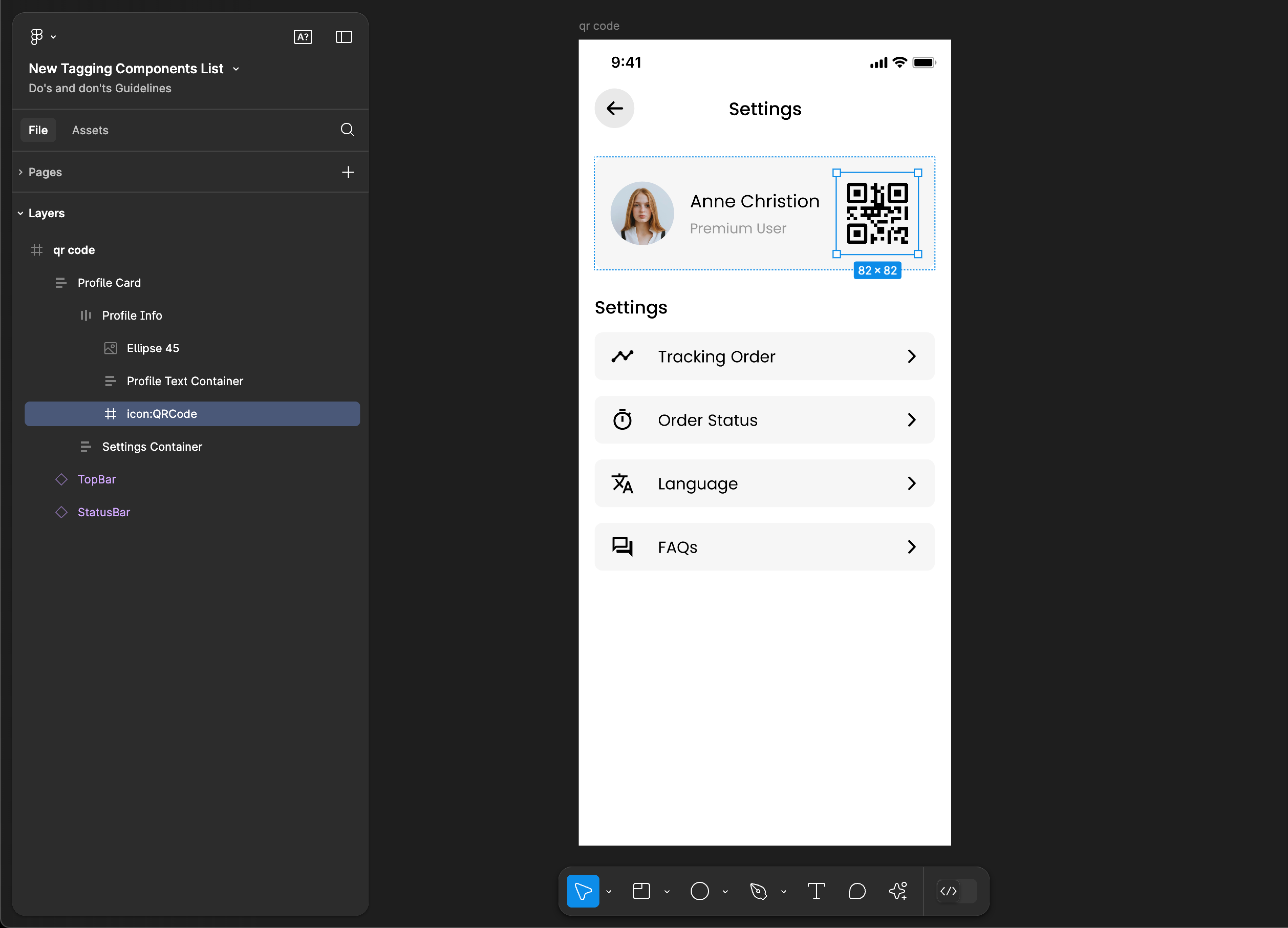The width and height of the screenshot is (1288, 928).
Task: Select the TopBar component layer
Action: pyautogui.click(x=192, y=479)
